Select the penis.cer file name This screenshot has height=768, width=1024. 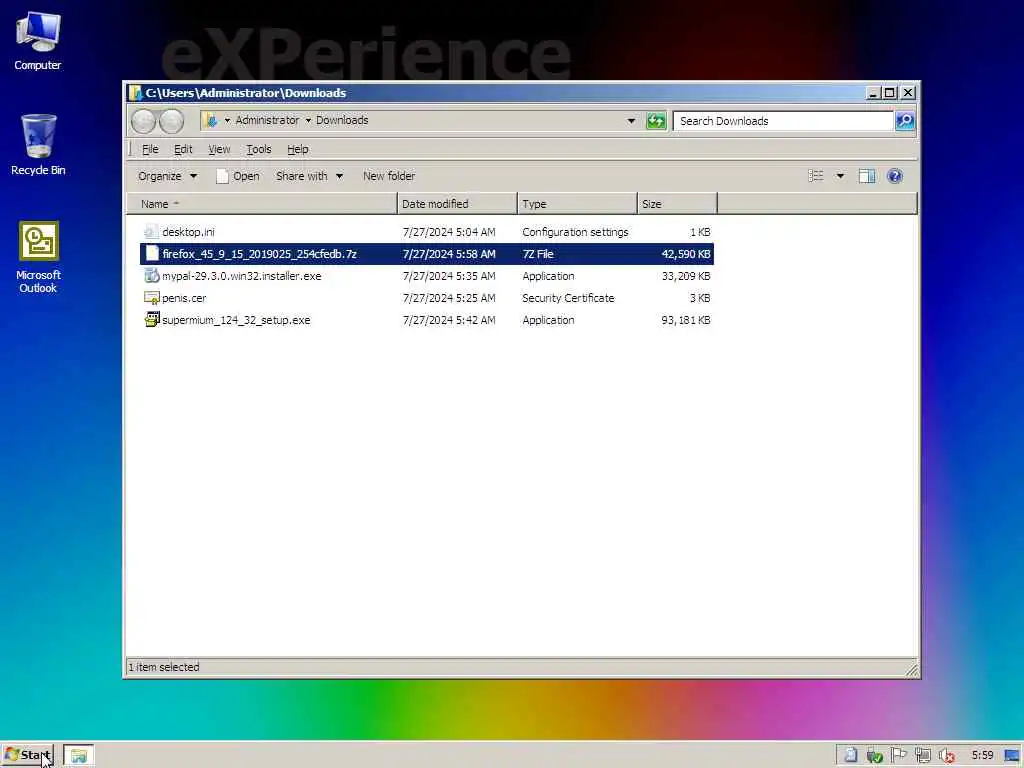[x=184, y=298]
